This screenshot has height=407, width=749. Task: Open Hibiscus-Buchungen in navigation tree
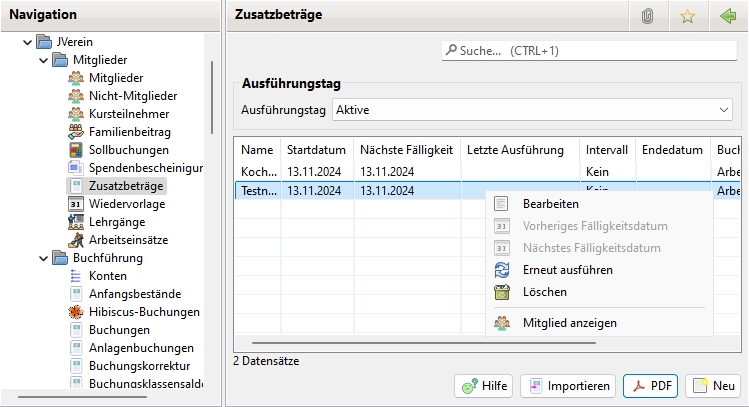tap(143, 312)
